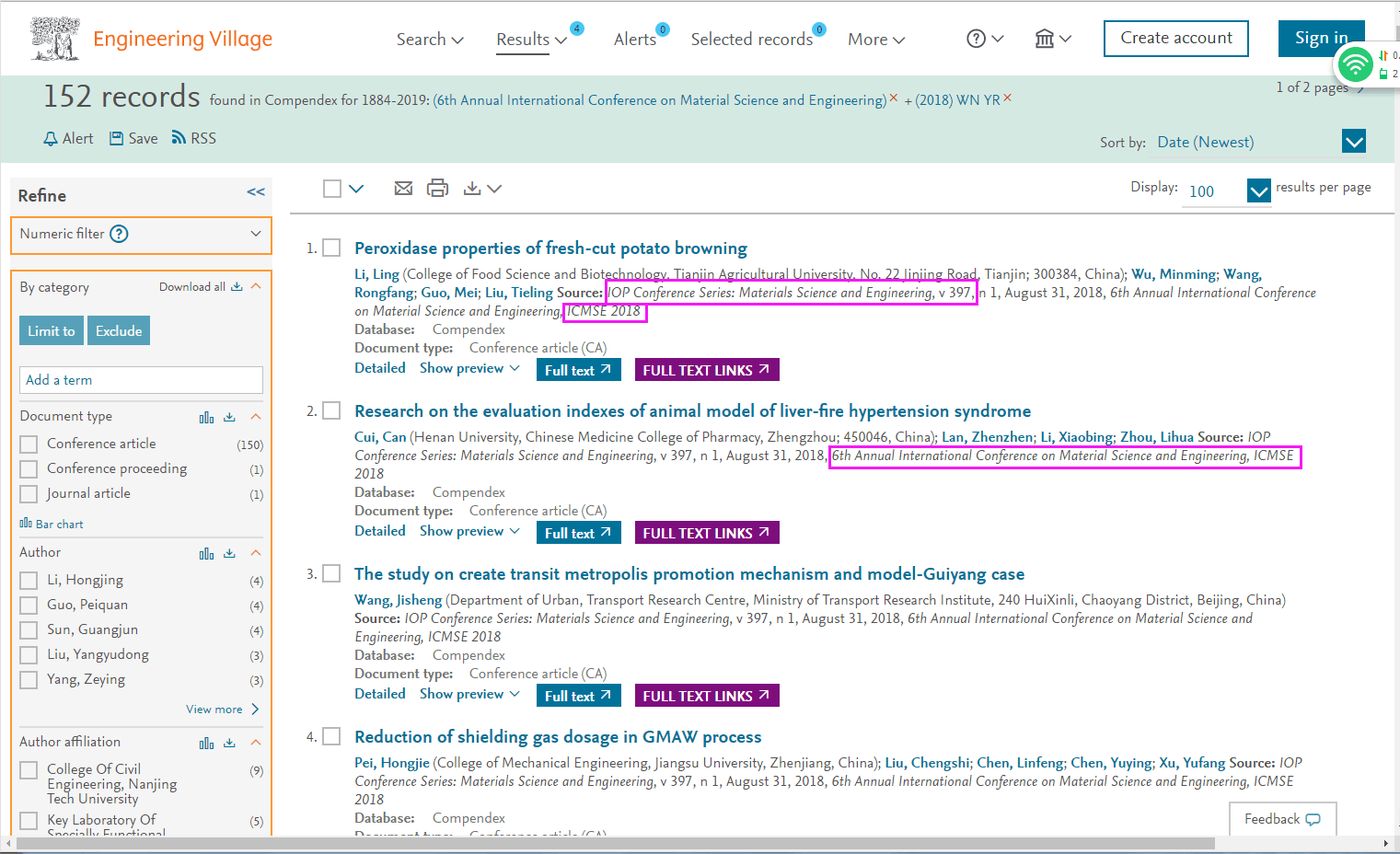This screenshot has height=854, width=1400.
Task: Open the Results menu
Action: [531, 40]
